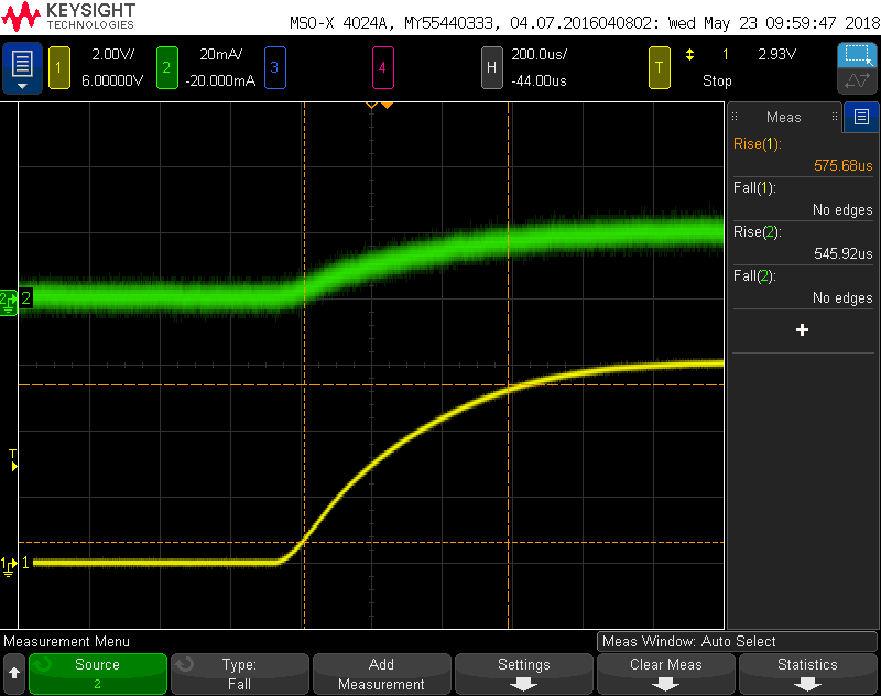
Task: Click the -20.000mA channel 2 offset
Action: click(220, 81)
